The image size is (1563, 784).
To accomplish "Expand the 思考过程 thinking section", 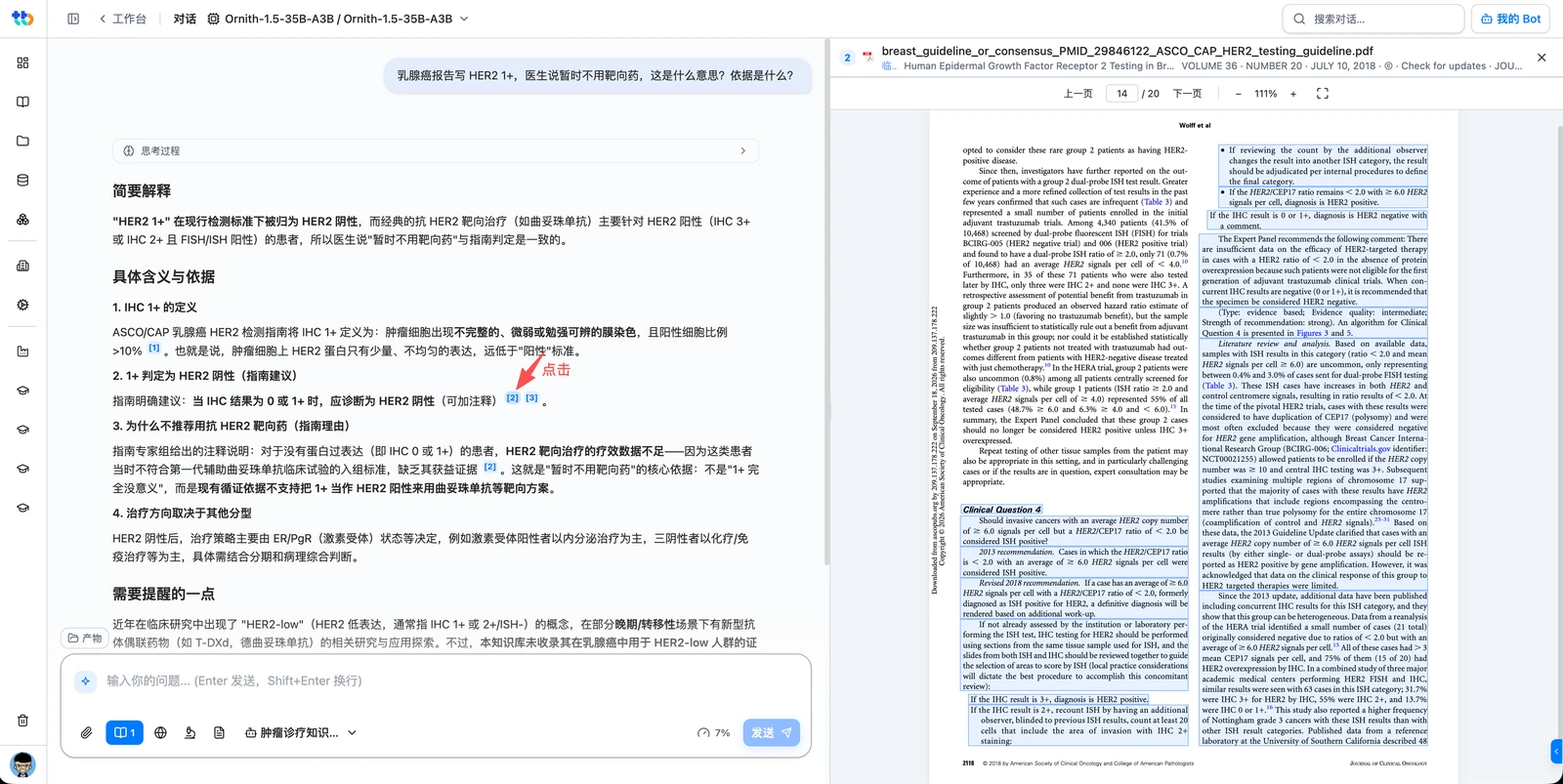I will (x=436, y=150).
